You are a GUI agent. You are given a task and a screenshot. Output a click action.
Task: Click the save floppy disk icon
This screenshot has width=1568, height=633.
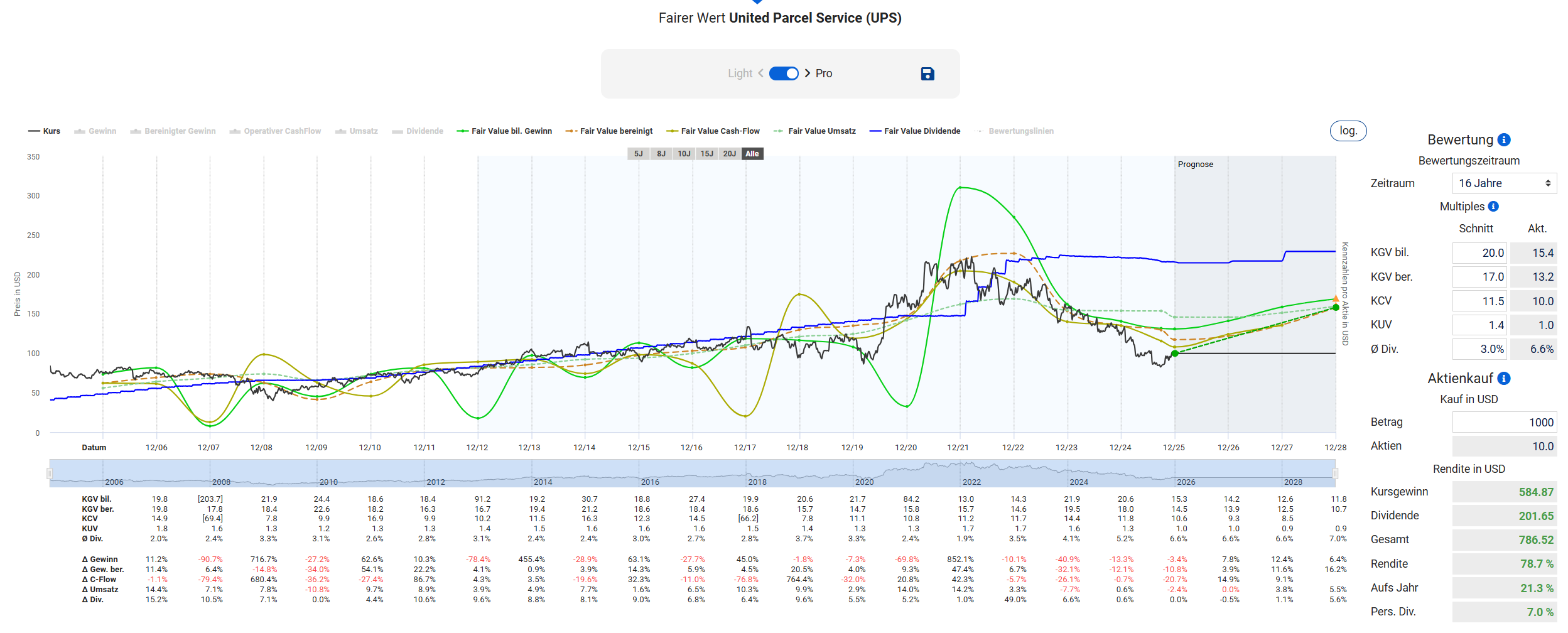[927, 74]
